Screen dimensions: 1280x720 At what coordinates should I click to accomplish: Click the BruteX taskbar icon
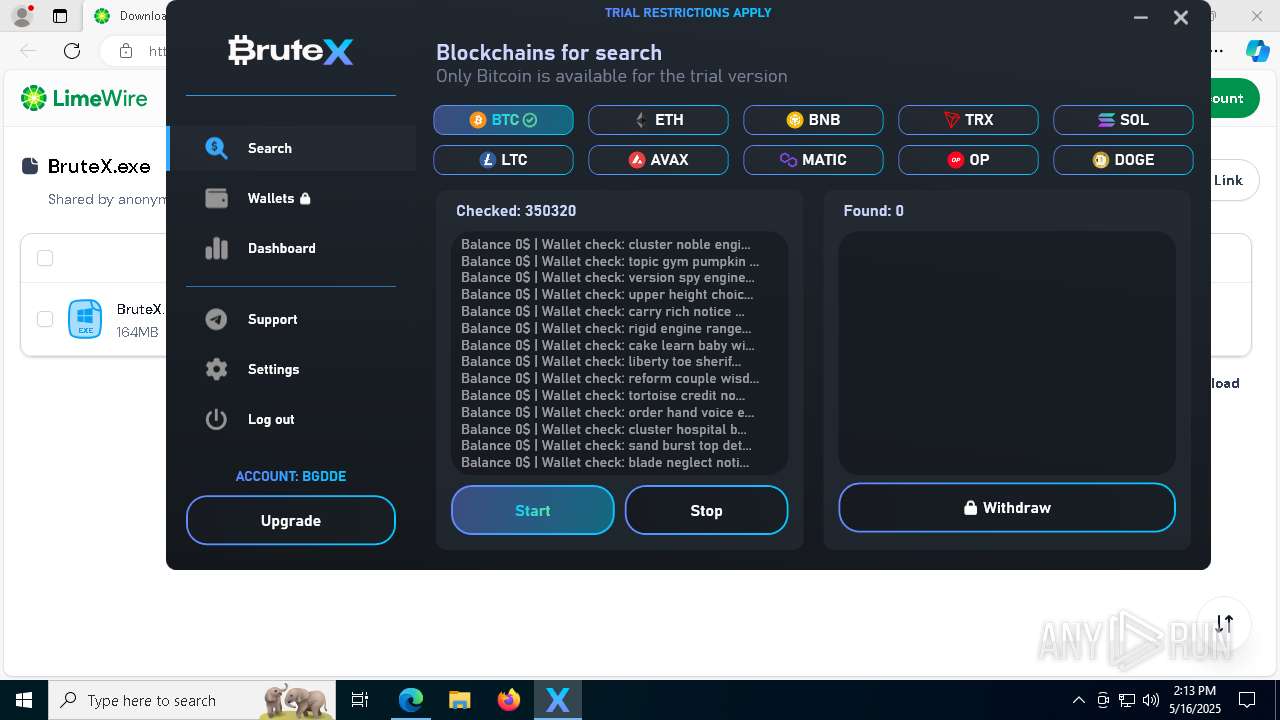coord(558,700)
